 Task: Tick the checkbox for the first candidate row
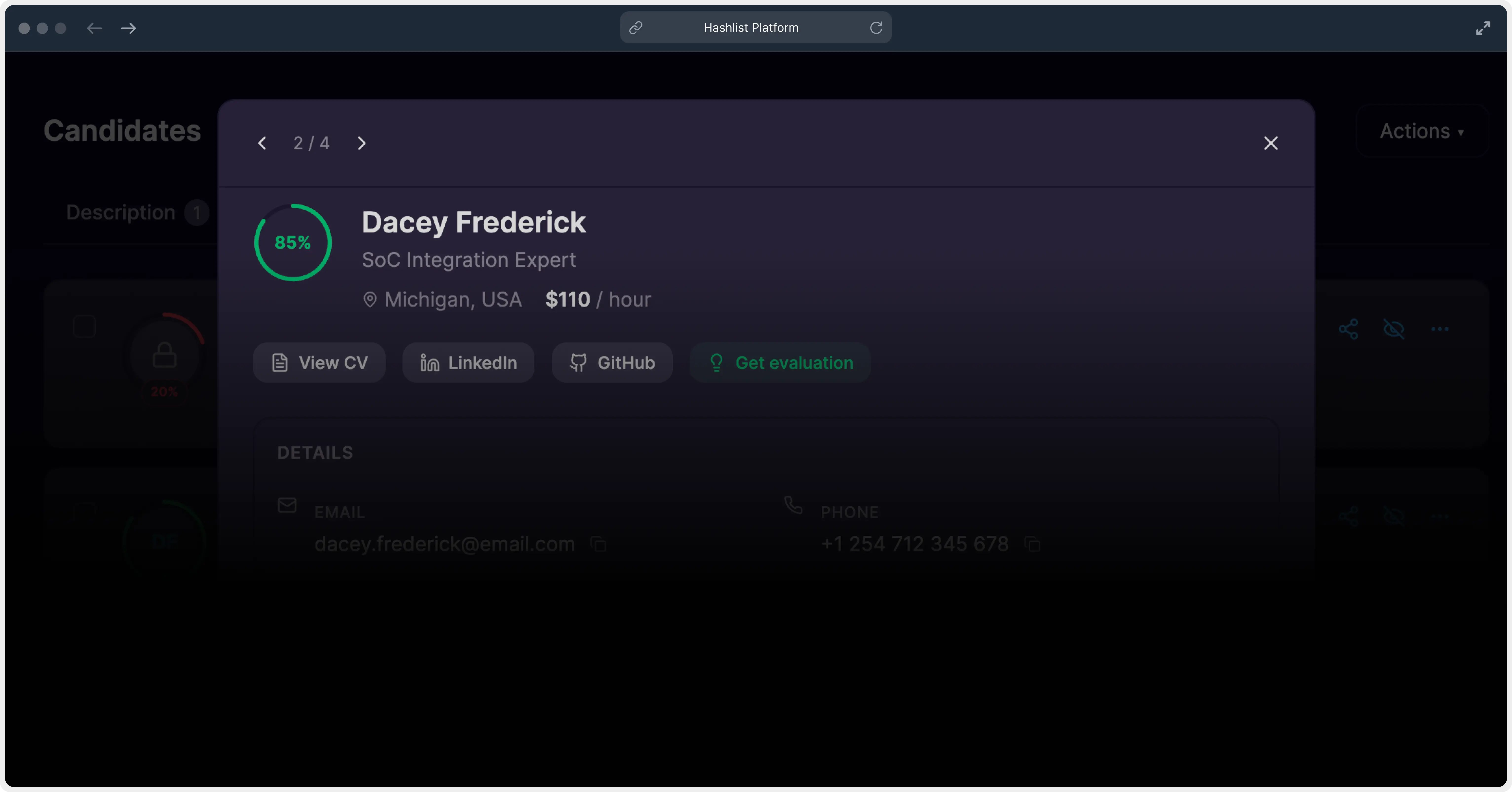85,326
